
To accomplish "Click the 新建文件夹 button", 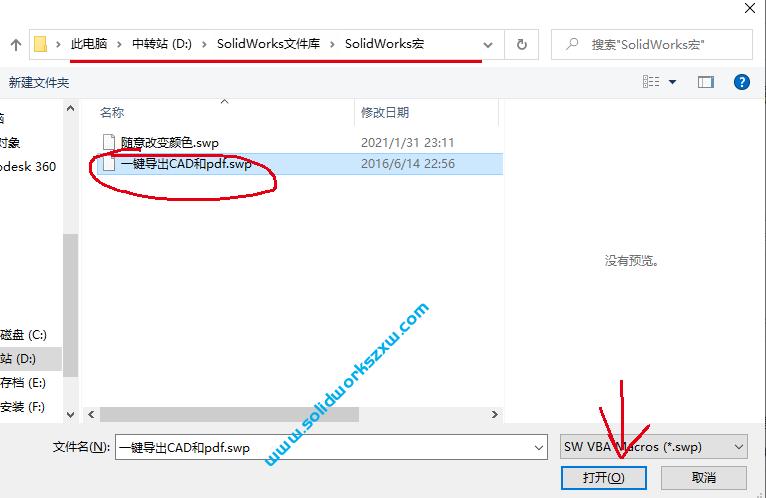I will pyautogui.click(x=39, y=82).
